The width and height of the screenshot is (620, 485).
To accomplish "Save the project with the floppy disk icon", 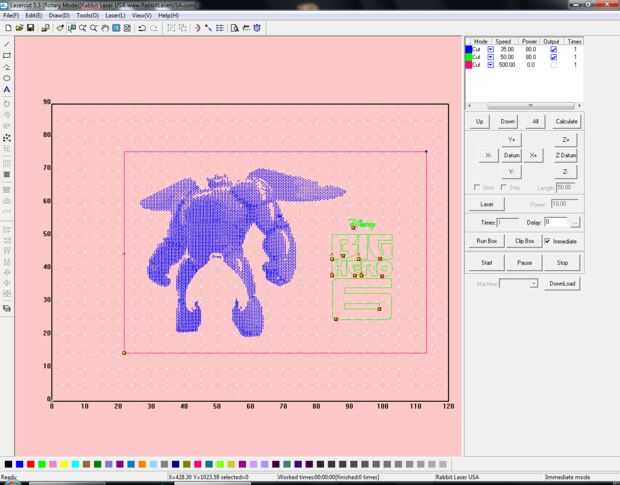I will tap(30, 28).
